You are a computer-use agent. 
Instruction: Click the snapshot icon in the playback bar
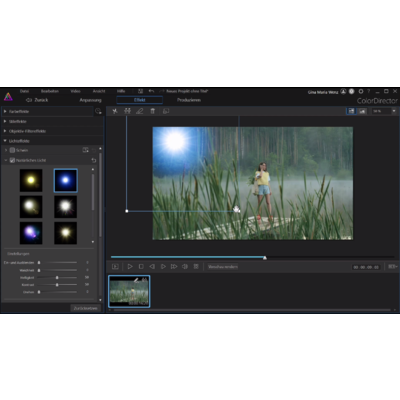pos(196,267)
